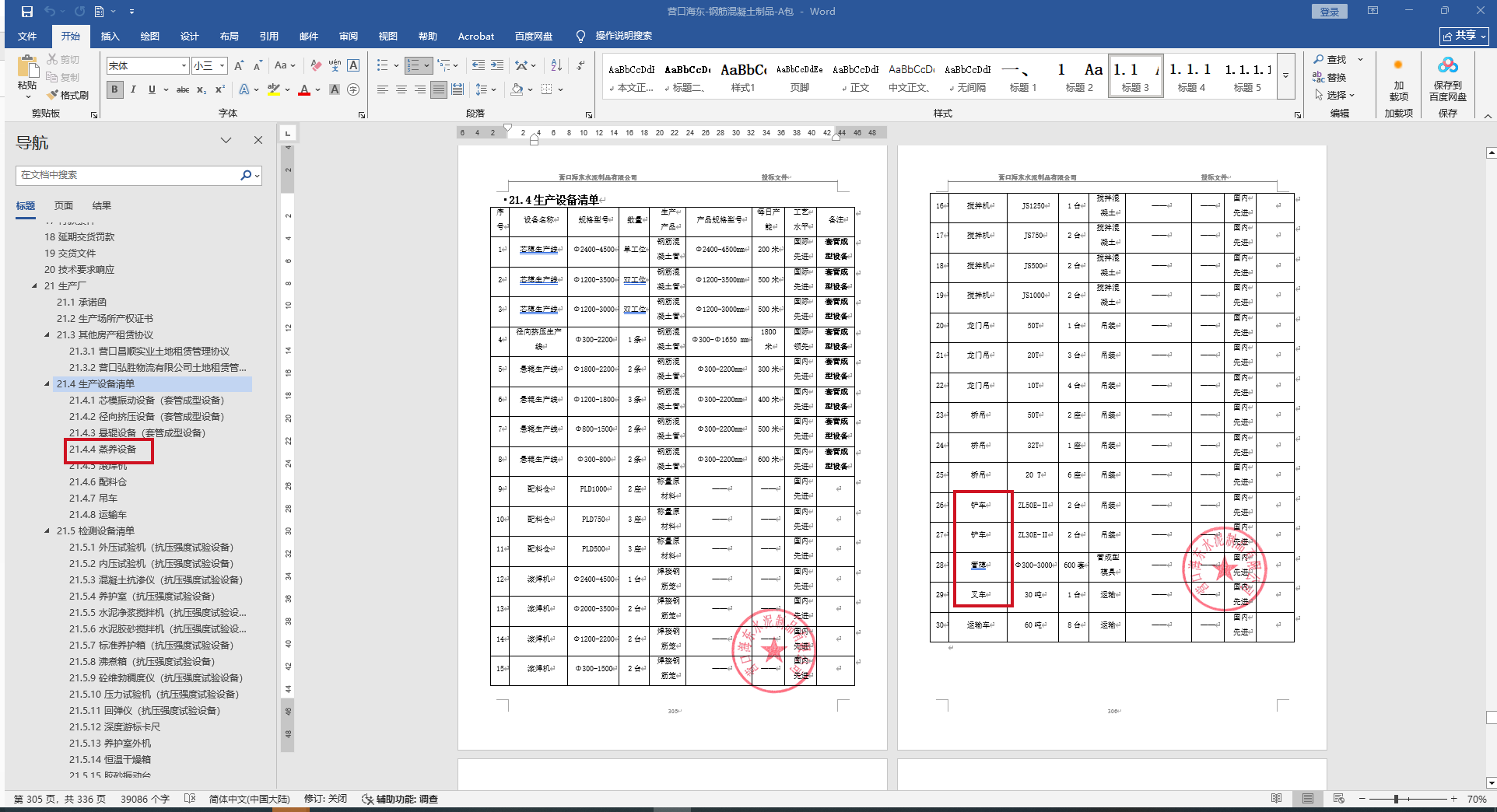The image size is (1497, 812).
Task: Increase font size with the grow font icon
Action: click(239, 66)
